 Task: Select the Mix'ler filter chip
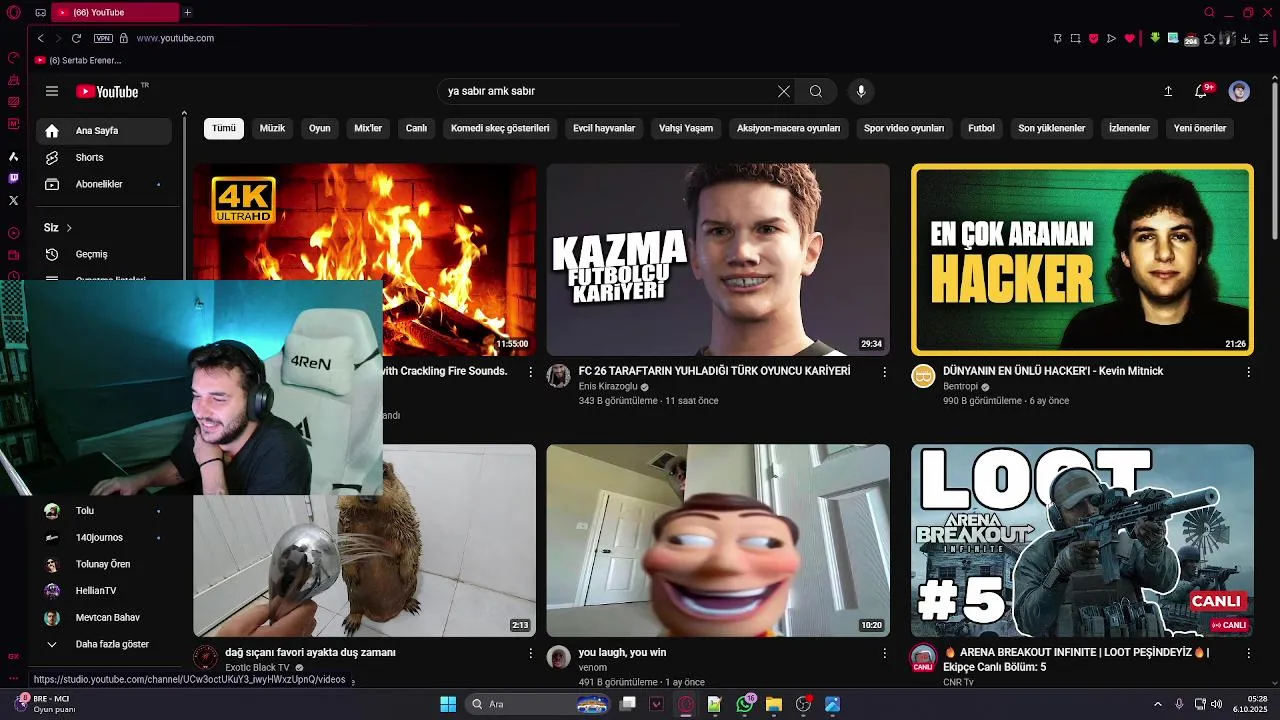(368, 128)
